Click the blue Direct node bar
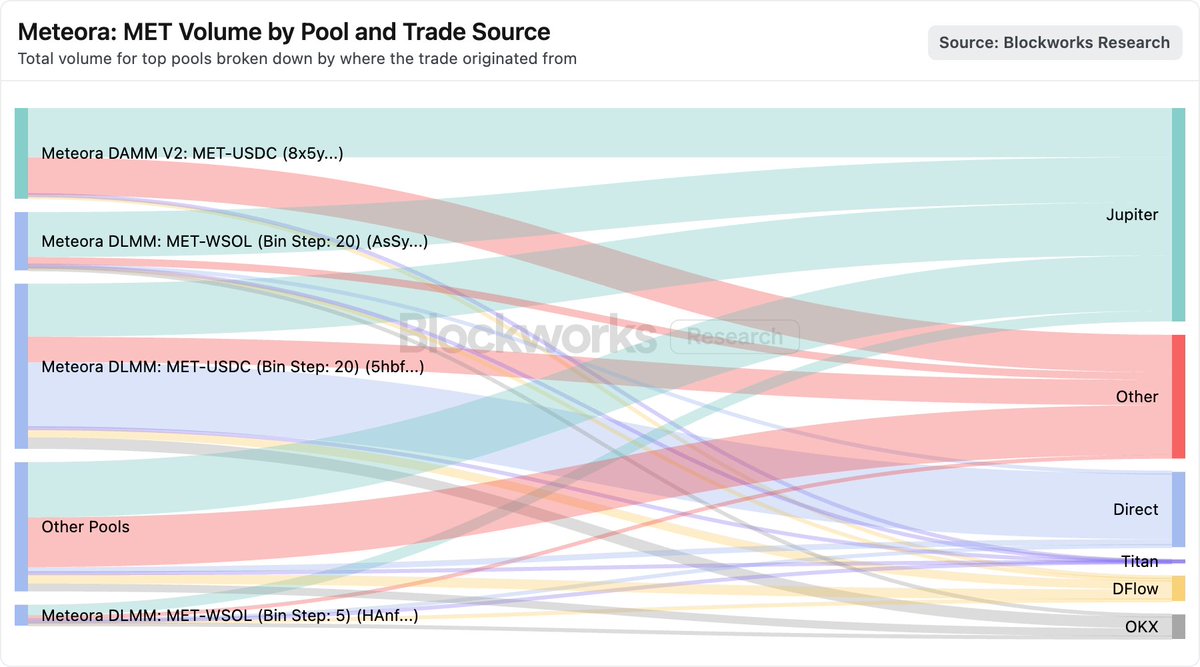Image resolution: width=1200 pixels, height=667 pixels. pyautogui.click(x=1178, y=509)
